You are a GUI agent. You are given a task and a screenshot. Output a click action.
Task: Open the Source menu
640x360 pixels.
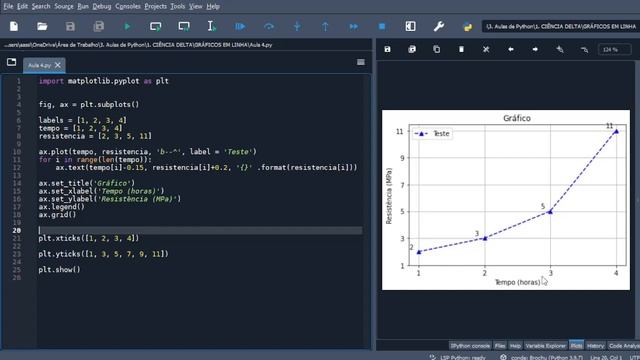tap(64, 7)
